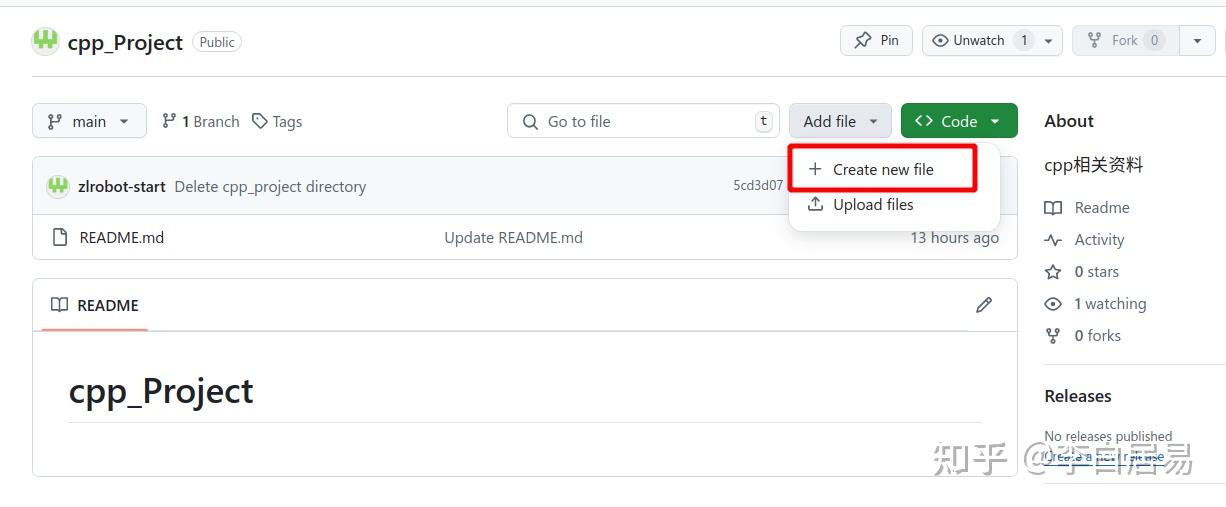Click the pencil edit README icon

[984, 305]
